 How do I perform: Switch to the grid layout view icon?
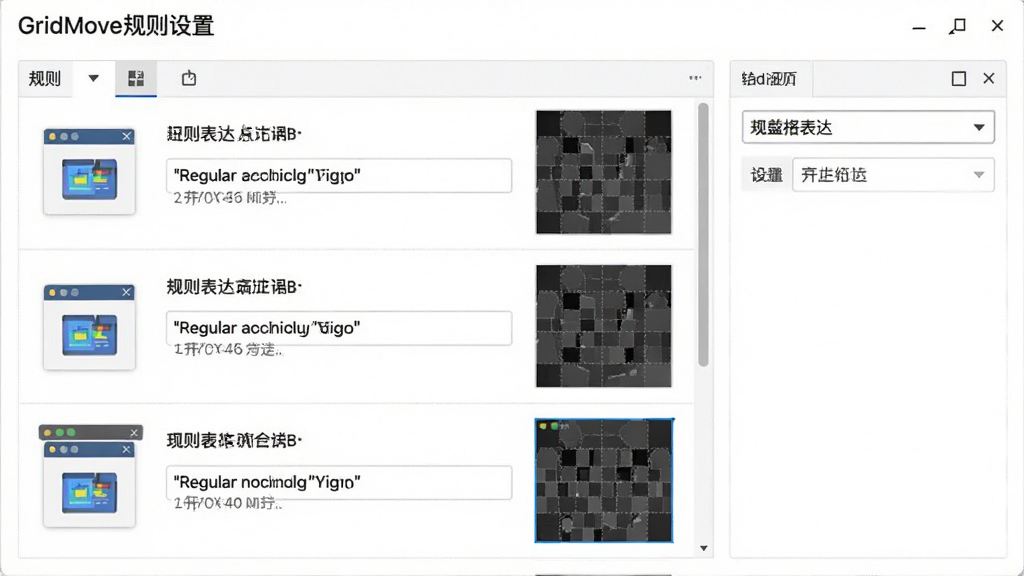coord(136,79)
